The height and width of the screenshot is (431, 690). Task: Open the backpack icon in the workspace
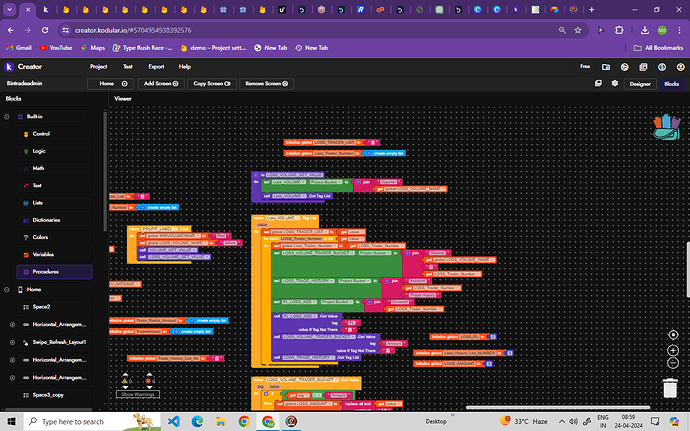(x=664, y=127)
